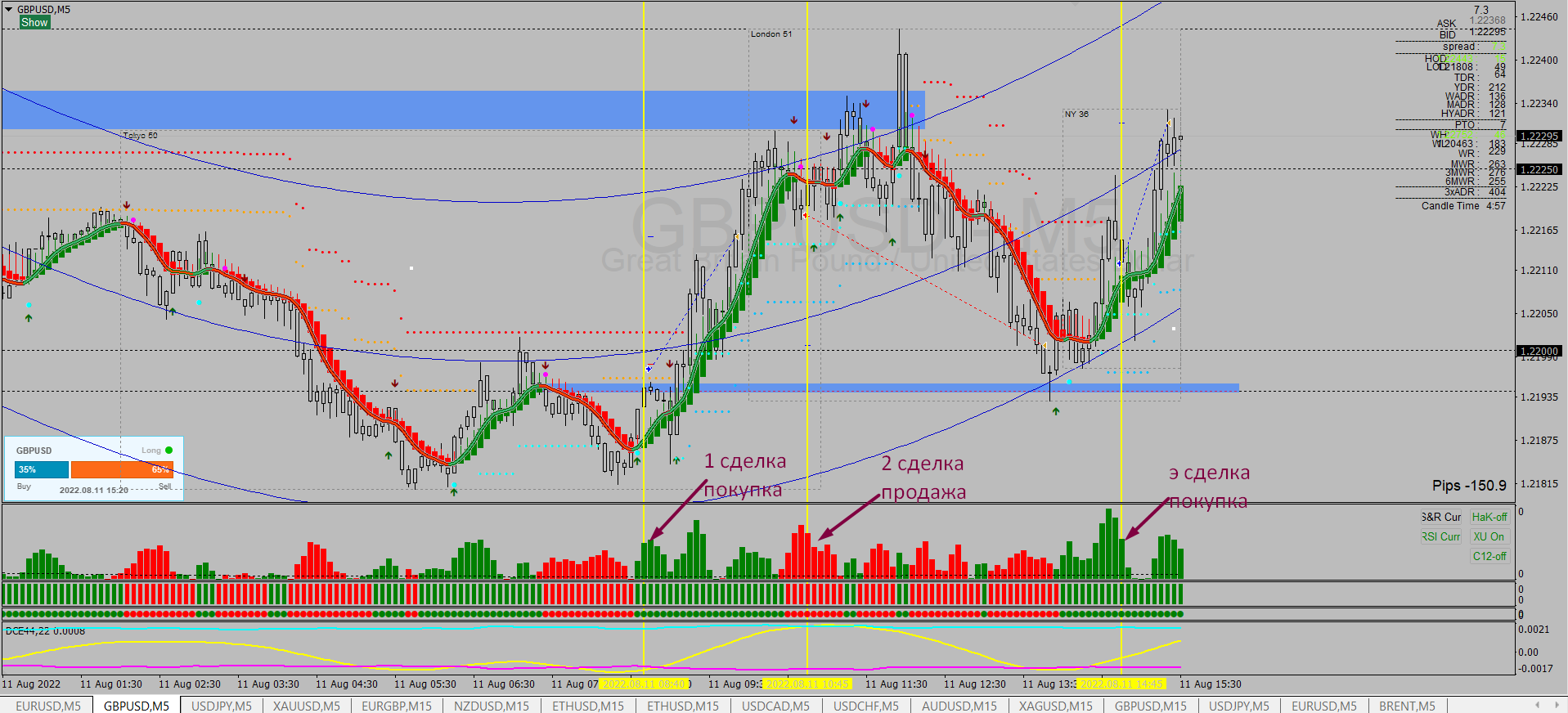Toggle the RSI Curr button
The height and width of the screenshot is (713, 1568).
(1441, 536)
